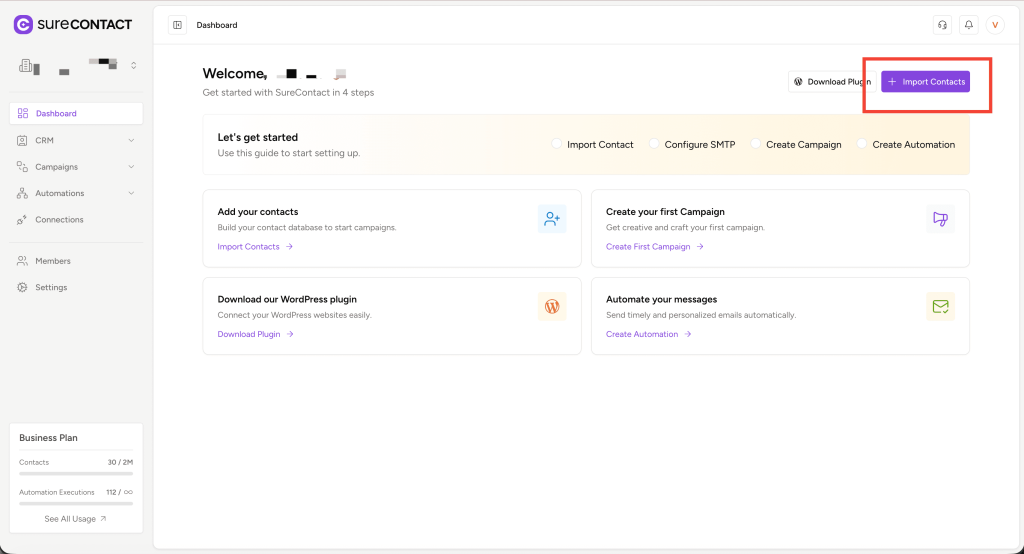The height and width of the screenshot is (554, 1024).
Task: Click the WordPress plugin card icon
Action: (x=552, y=306)
